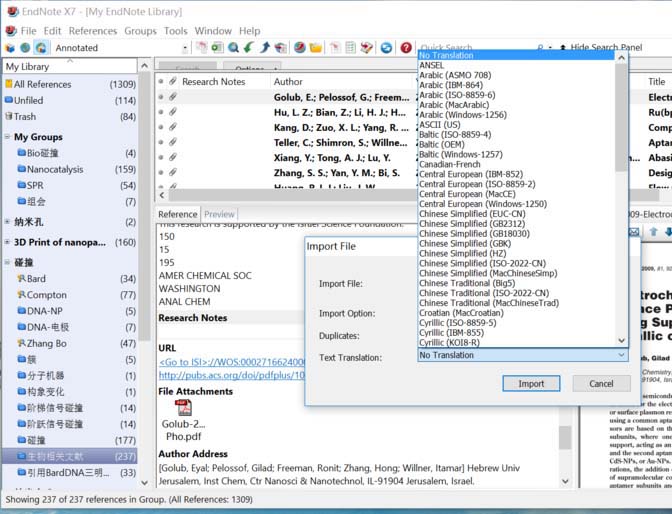Click the Online Search globe mode icon
Screen dimensions: 672x514
coord(25,47)
